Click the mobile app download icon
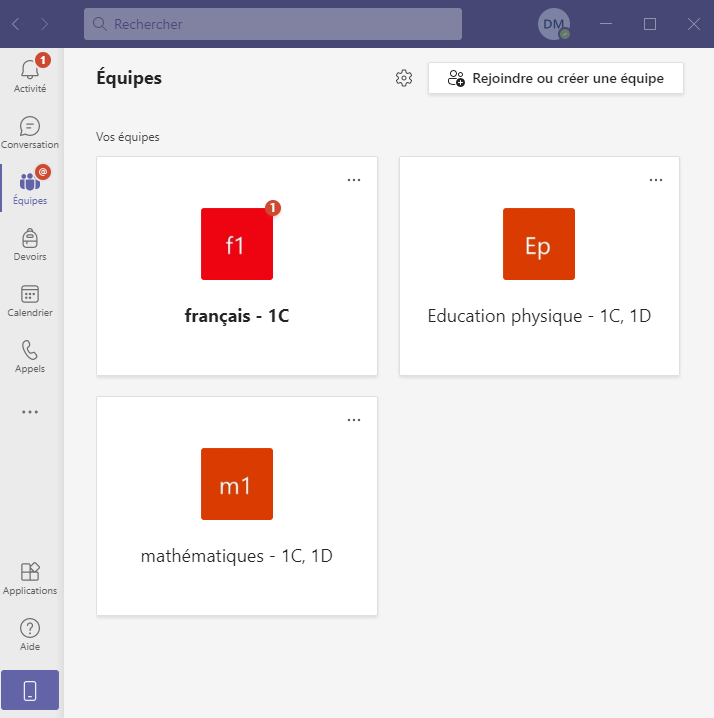 point(30,690)
